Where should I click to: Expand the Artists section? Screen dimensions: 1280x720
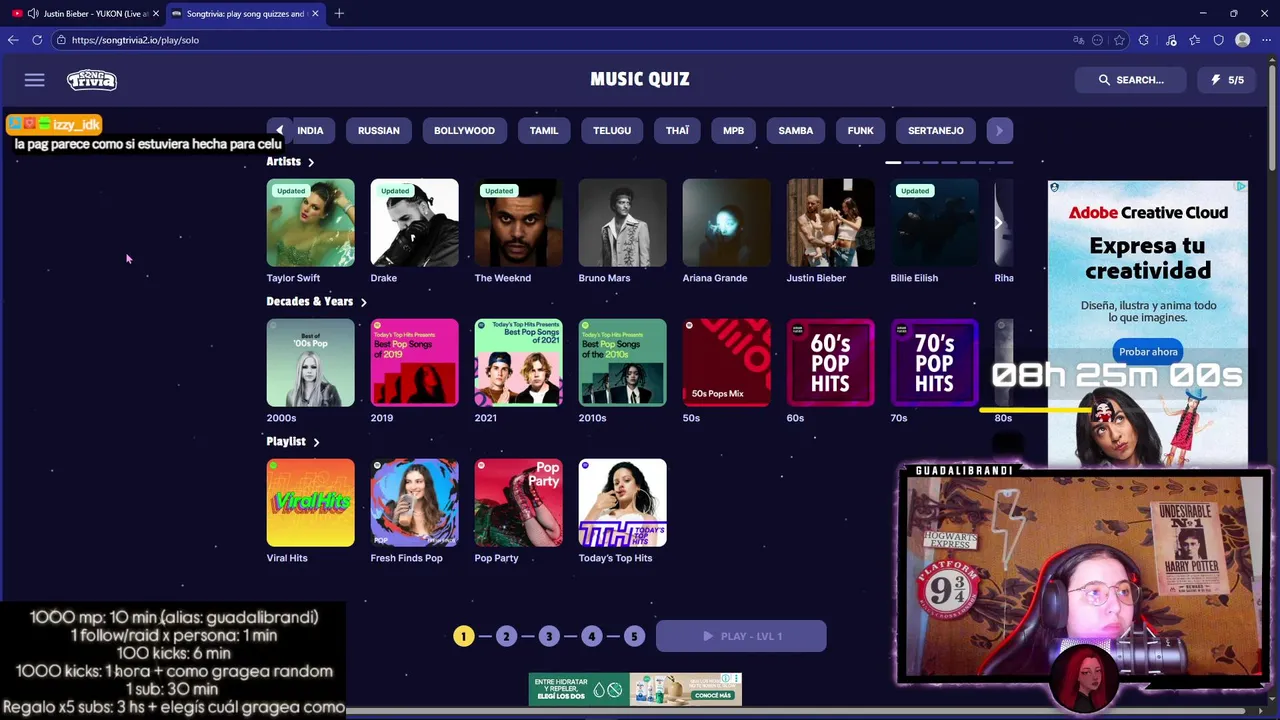pyautogui.click(x=290, y=161)
